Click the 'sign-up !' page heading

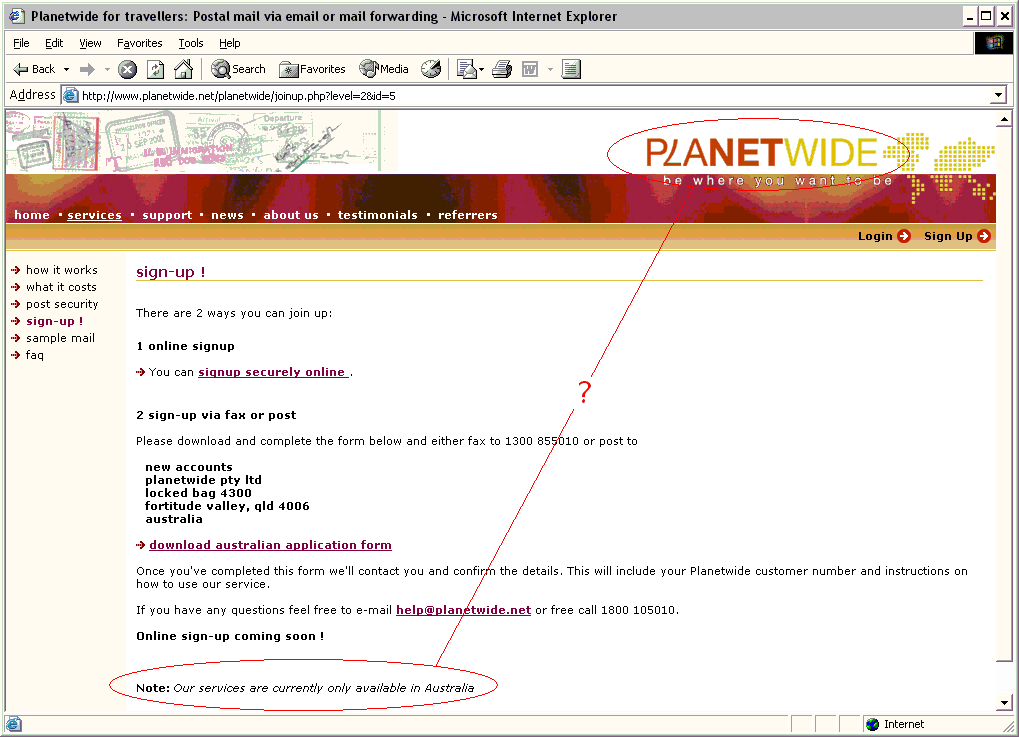coord(170,272)
